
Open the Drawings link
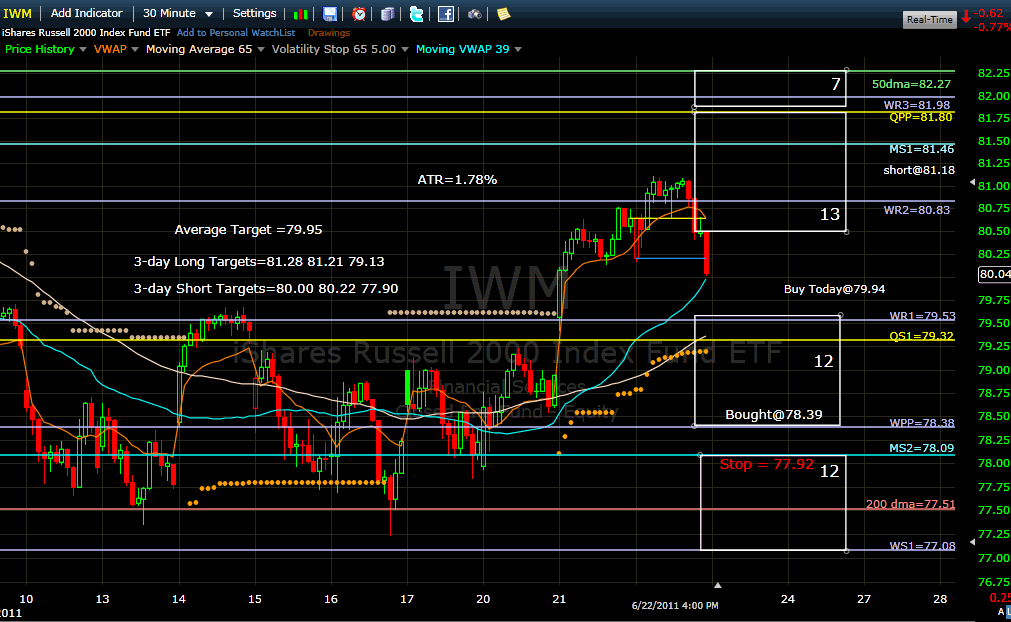328,32
